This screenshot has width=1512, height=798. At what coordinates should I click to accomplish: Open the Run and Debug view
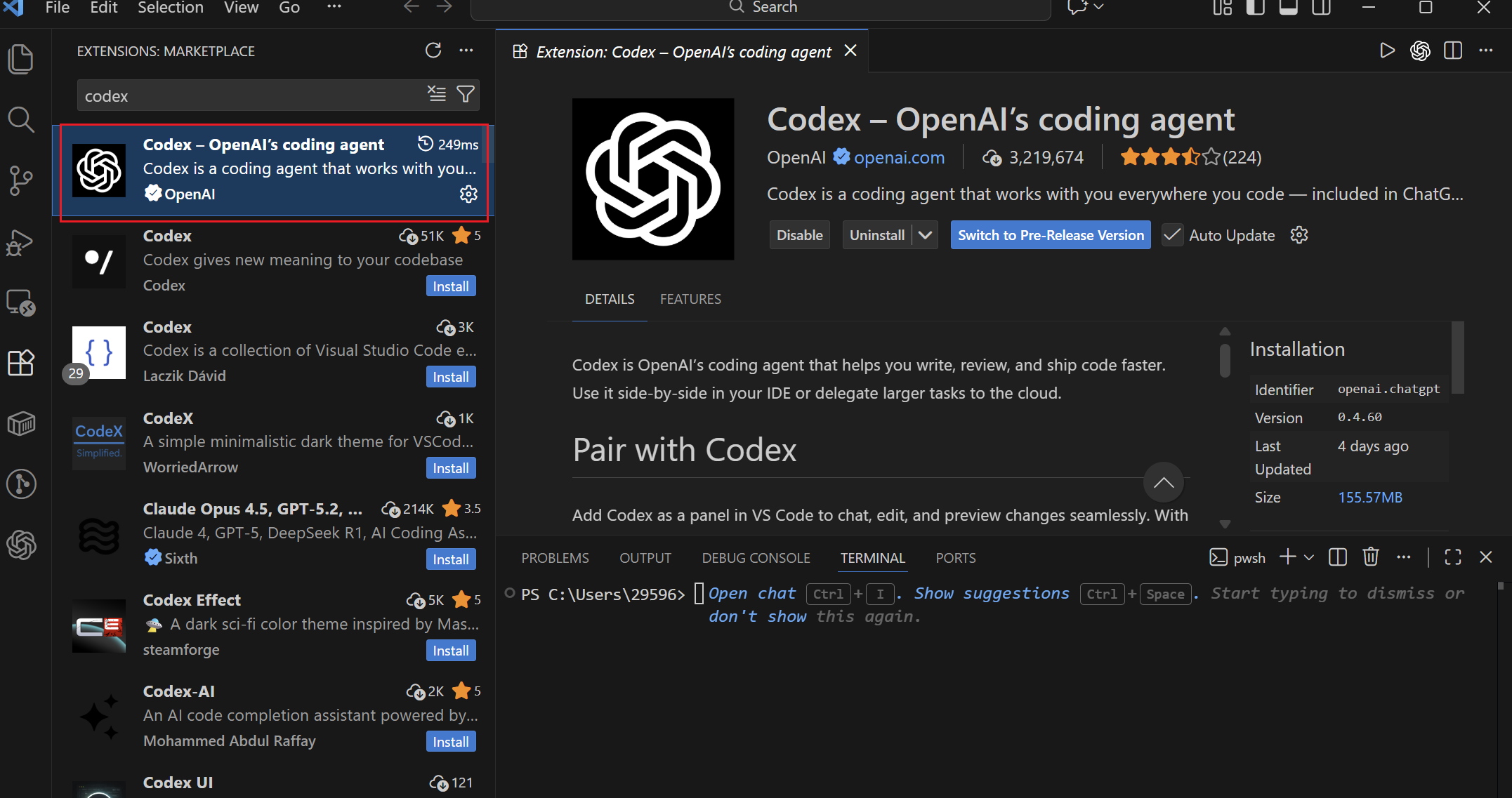point(21,242)
